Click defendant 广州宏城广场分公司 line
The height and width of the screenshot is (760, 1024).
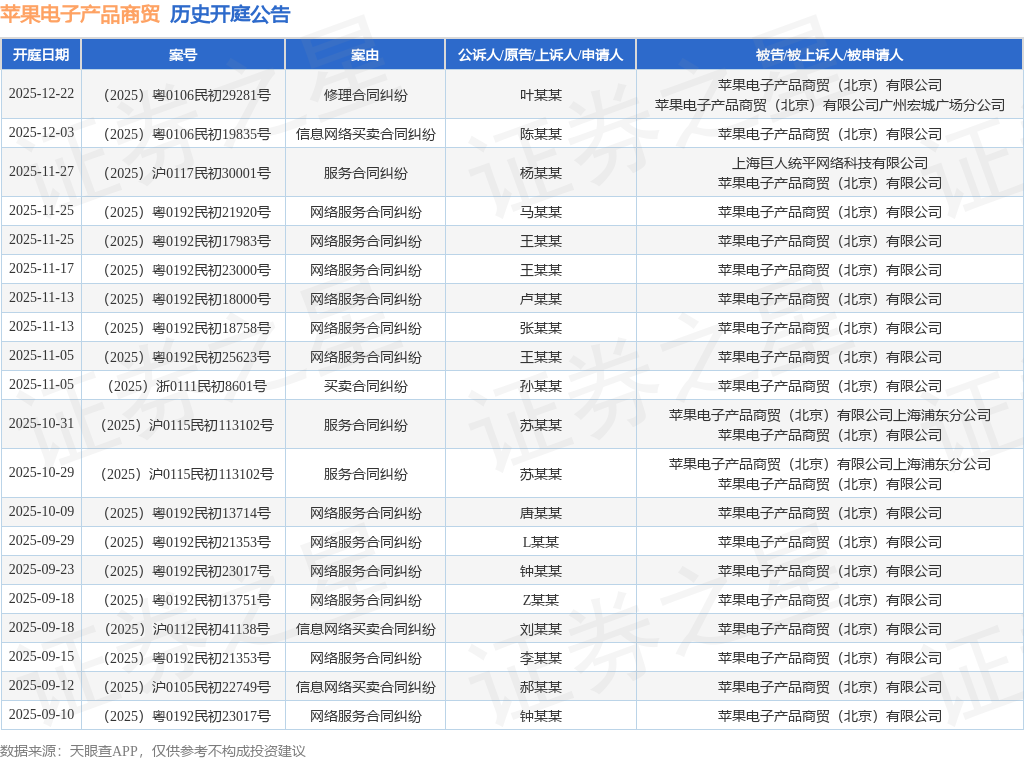point(829,105)
